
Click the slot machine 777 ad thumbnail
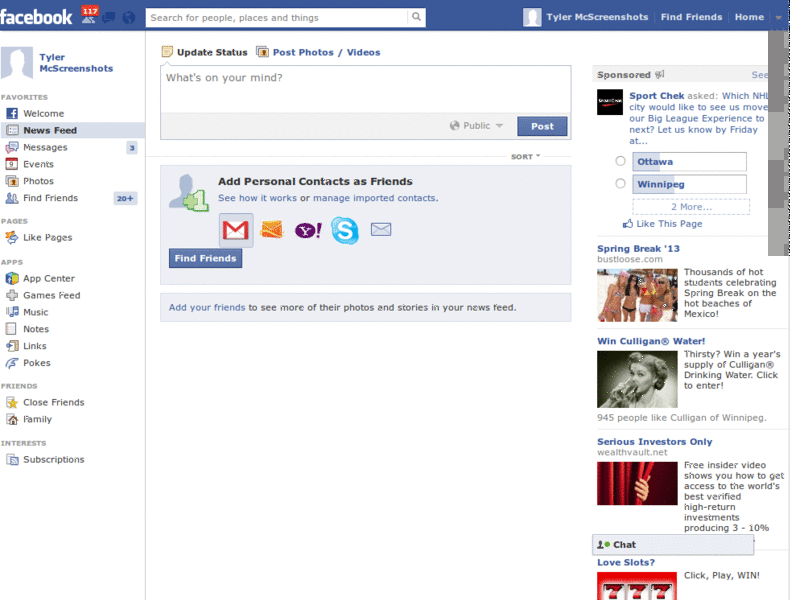[637, 586]
